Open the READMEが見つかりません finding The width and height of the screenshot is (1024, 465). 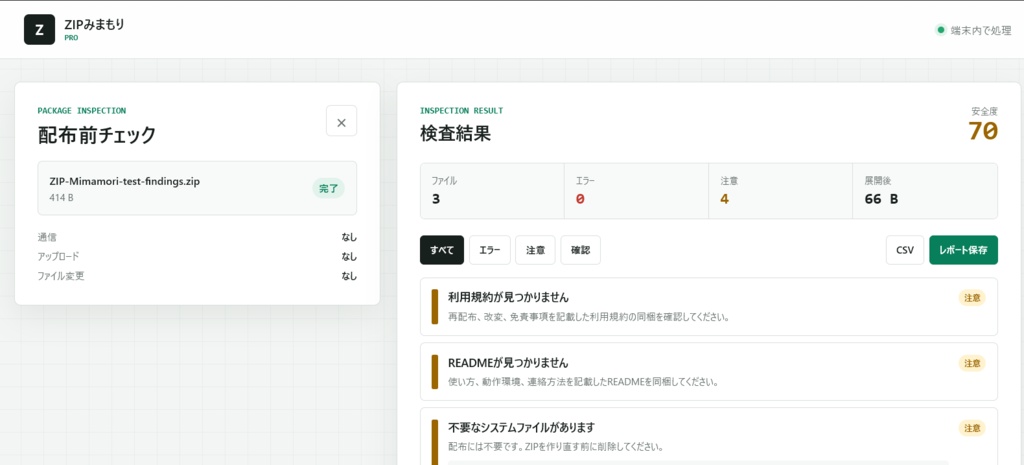coord(709,371)
